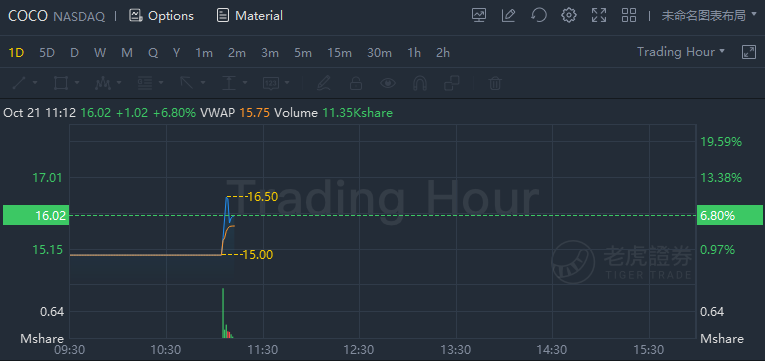Image resolution: width=765 pixels, height=361 pixels.
Task: Open the chart grid layout icon
Action: pos(629,16)
